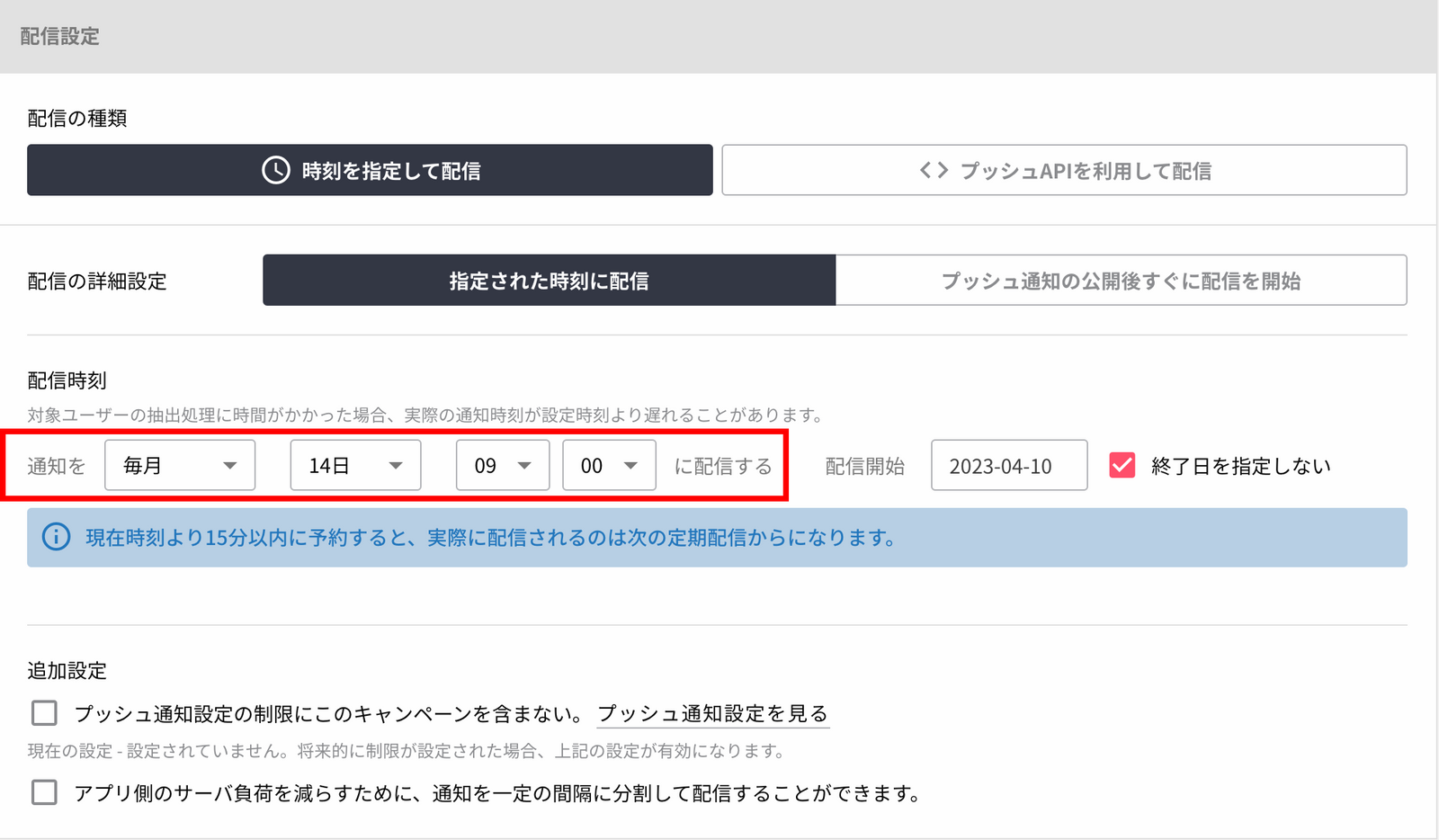The width and height of the screenshot is (1439, 840).
Task: Uncheck 終了日を指定しない checkbox
Action: coord(1122,465)
